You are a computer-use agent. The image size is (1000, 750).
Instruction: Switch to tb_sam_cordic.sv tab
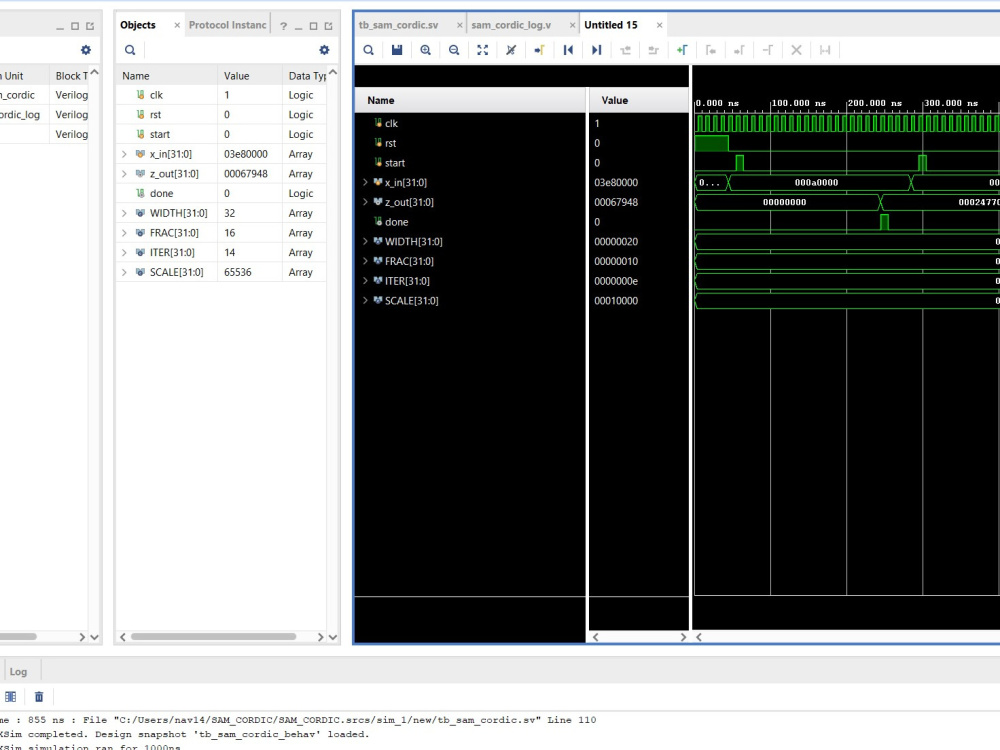pyautogui.click(x=399, y=25)
